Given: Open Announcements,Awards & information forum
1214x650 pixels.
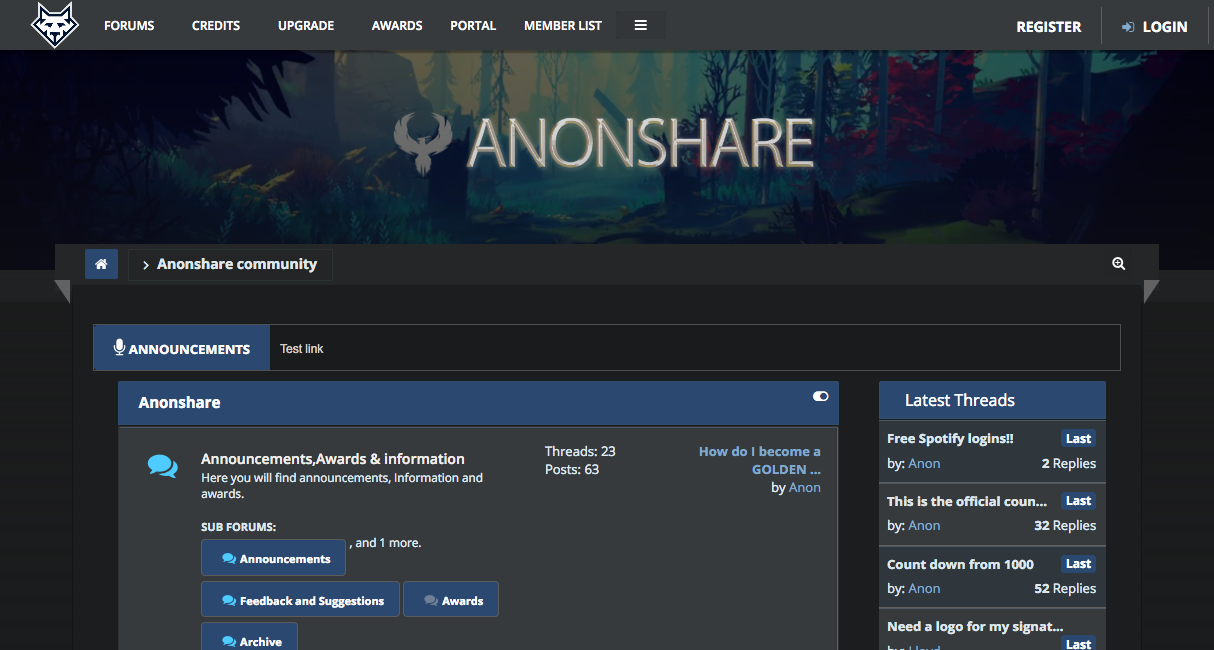Looking at the screenshot, I should point(333,459).
